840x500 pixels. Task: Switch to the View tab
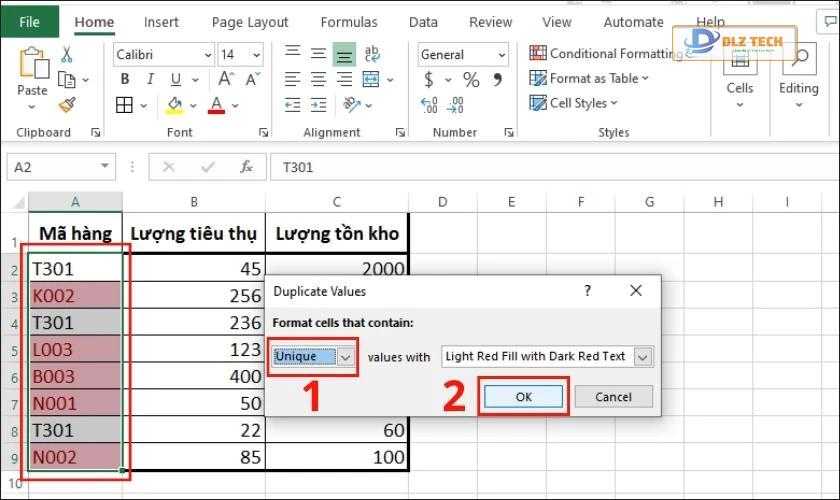coord(557,22)
